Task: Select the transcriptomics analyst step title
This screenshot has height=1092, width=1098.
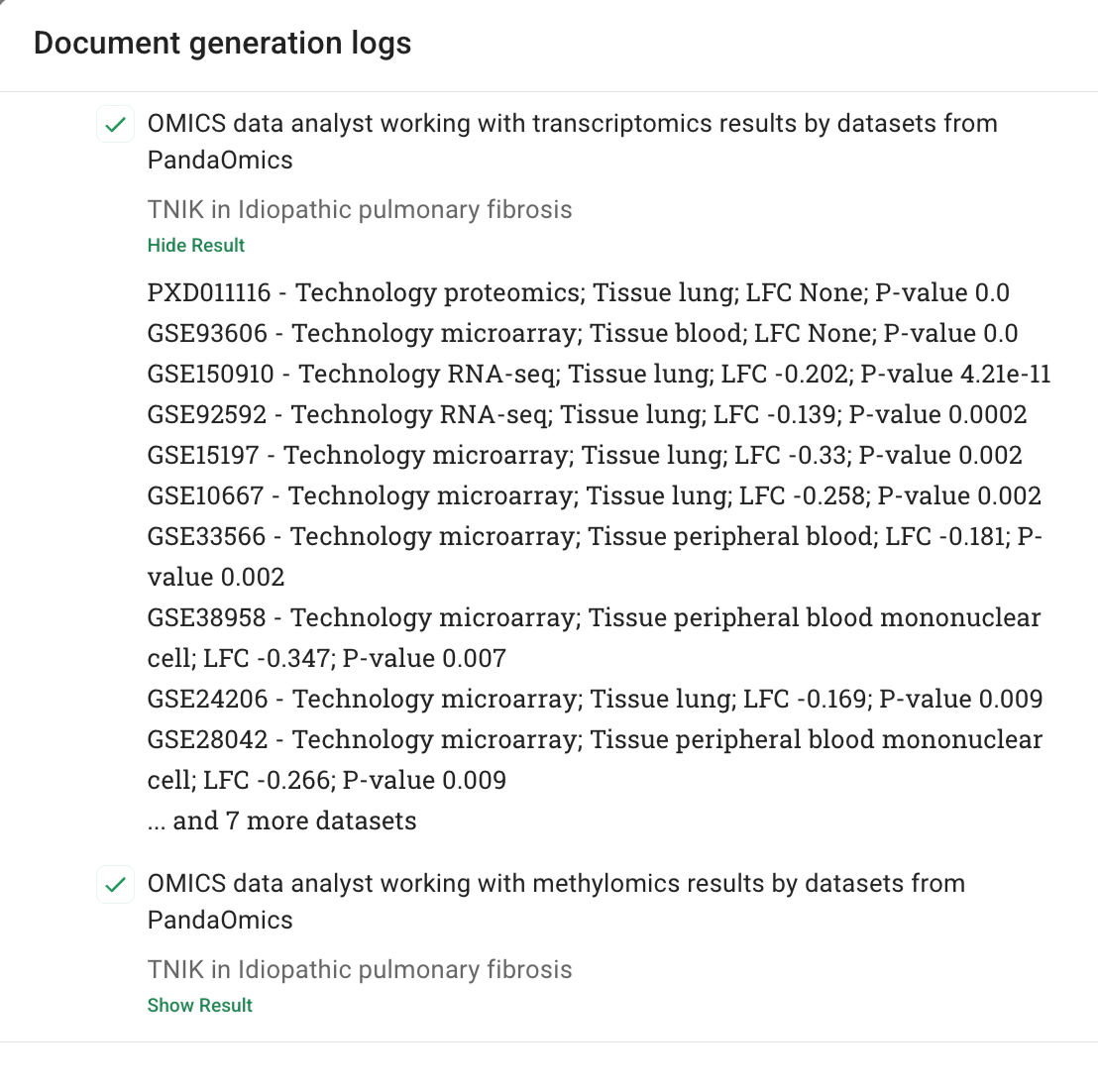Action: click(x=572, y=125)
